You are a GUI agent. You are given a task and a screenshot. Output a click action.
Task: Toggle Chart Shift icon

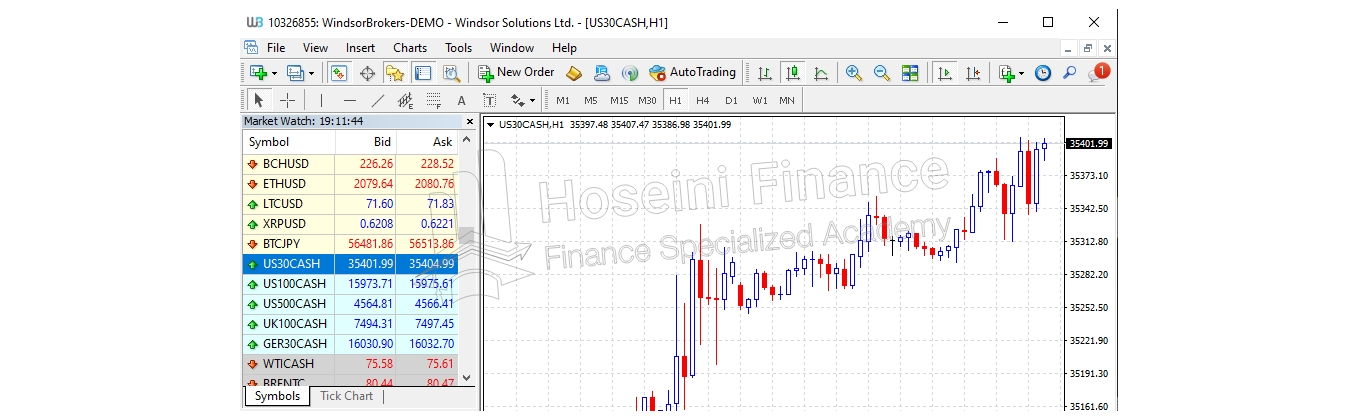pos(972,73)
